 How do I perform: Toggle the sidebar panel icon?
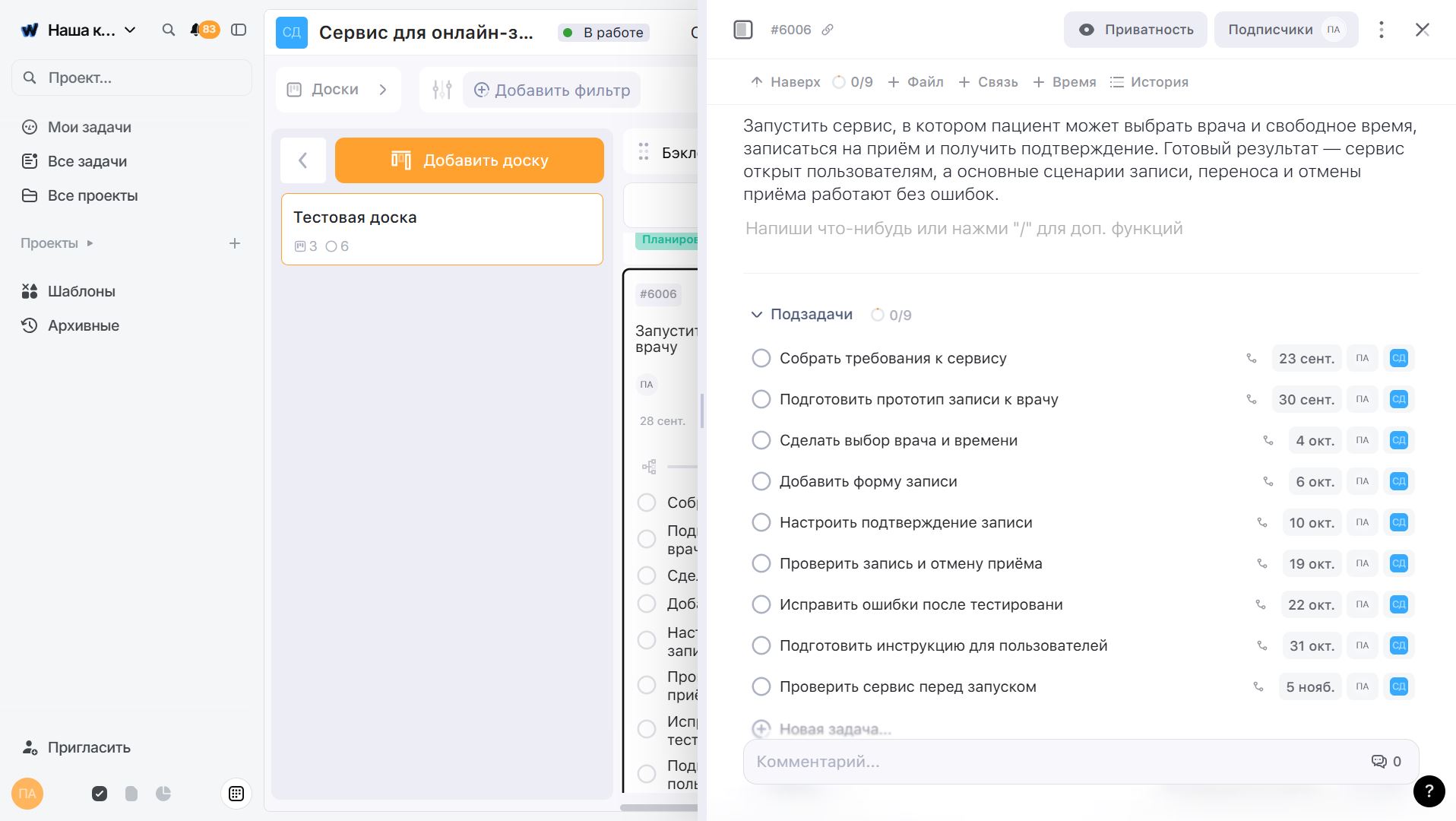pos(239,30)
